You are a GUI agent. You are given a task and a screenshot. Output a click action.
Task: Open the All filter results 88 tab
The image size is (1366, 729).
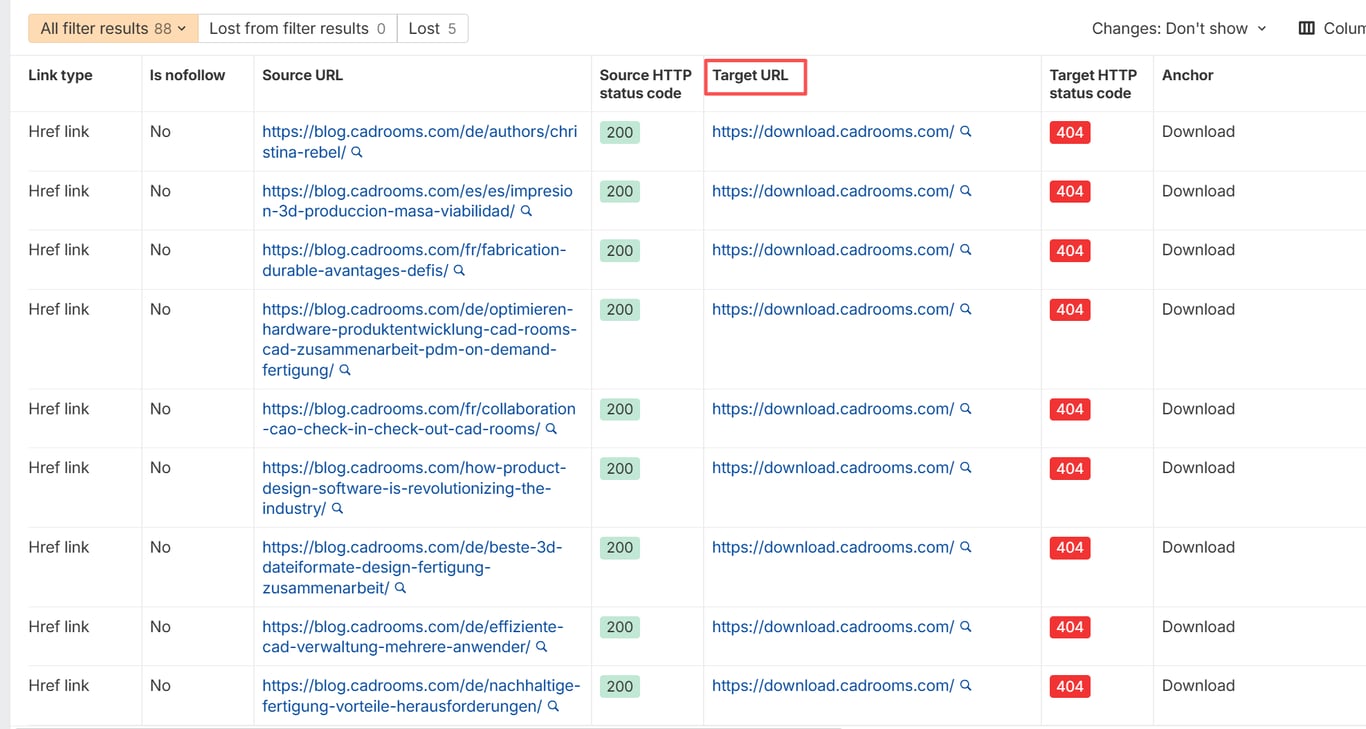tap(113, 29)
